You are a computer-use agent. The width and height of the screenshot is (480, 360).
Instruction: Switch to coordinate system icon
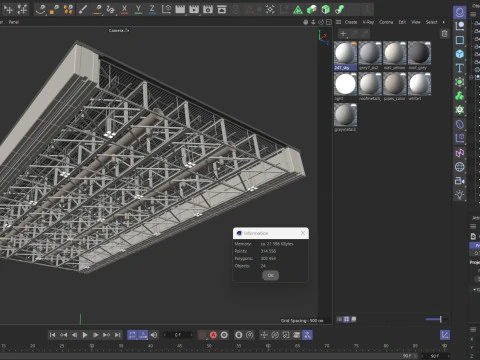[166, 9]
